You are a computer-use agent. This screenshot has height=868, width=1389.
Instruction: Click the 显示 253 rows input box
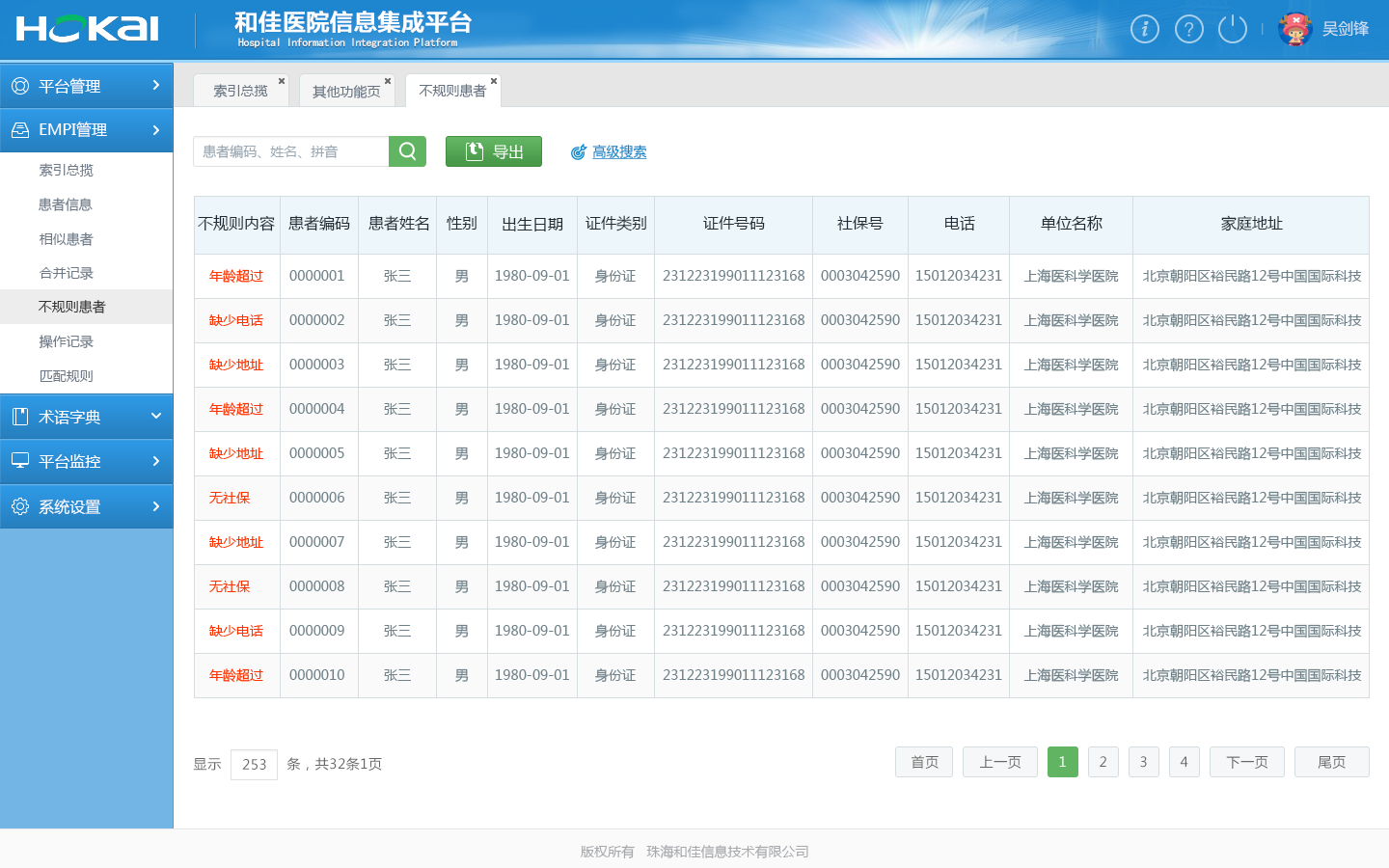tap(255, 765)
